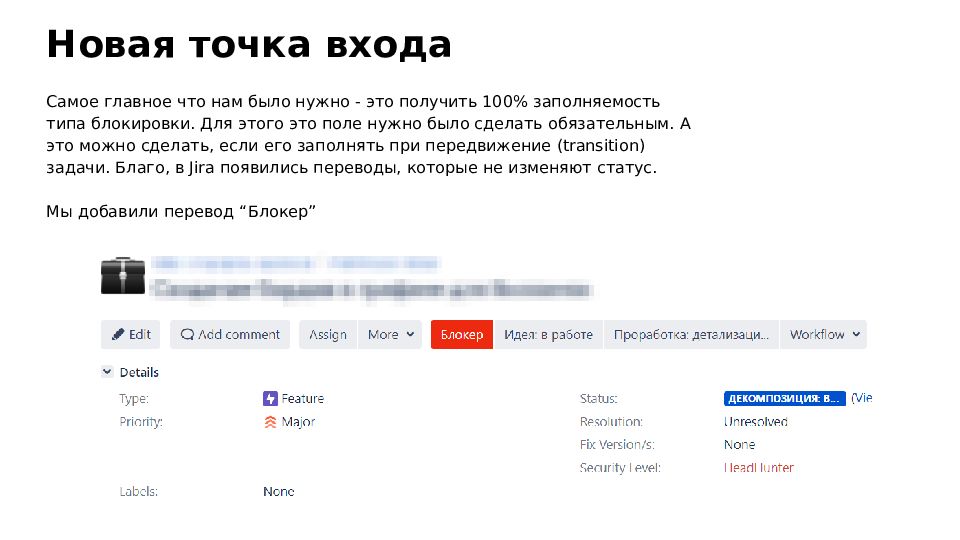Click the pencil Edit icon
The image size is (960, 540).
[118, 335]
